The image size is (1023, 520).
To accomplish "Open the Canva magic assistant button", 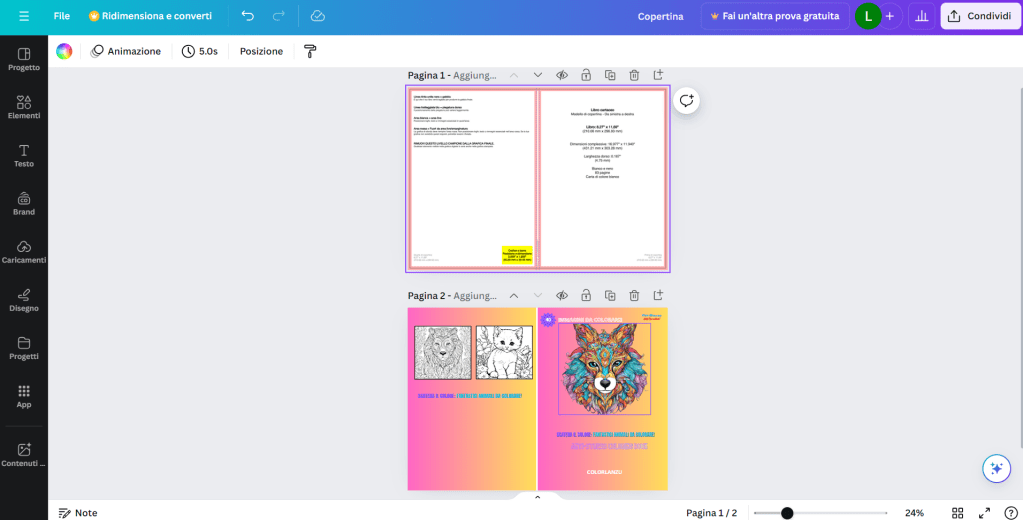I will click(994, 468).
